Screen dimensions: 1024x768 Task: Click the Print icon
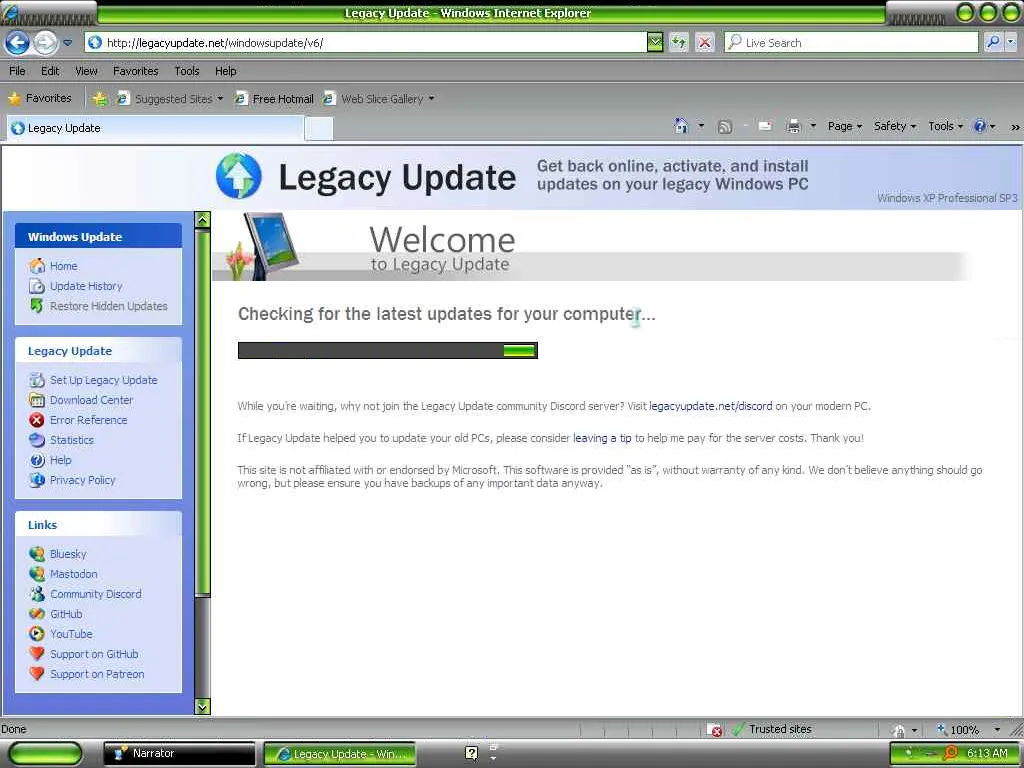(793, 126)
